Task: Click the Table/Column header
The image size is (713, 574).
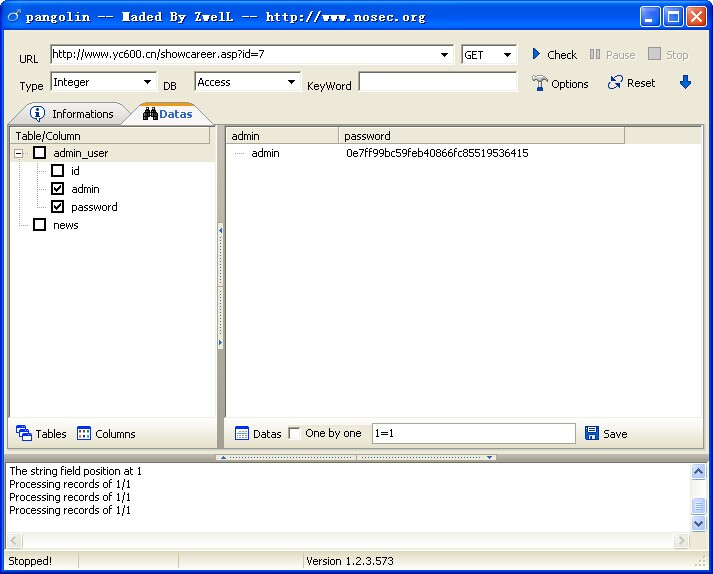Action: coord(110,136)
